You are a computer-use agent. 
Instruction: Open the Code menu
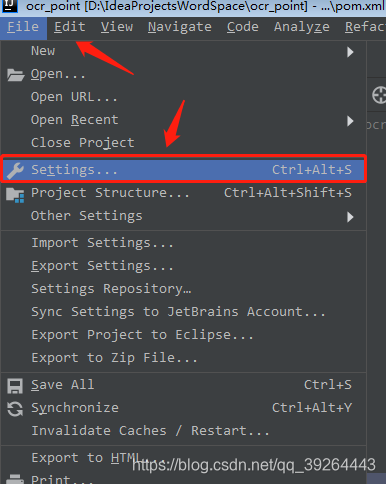point(243,27)
